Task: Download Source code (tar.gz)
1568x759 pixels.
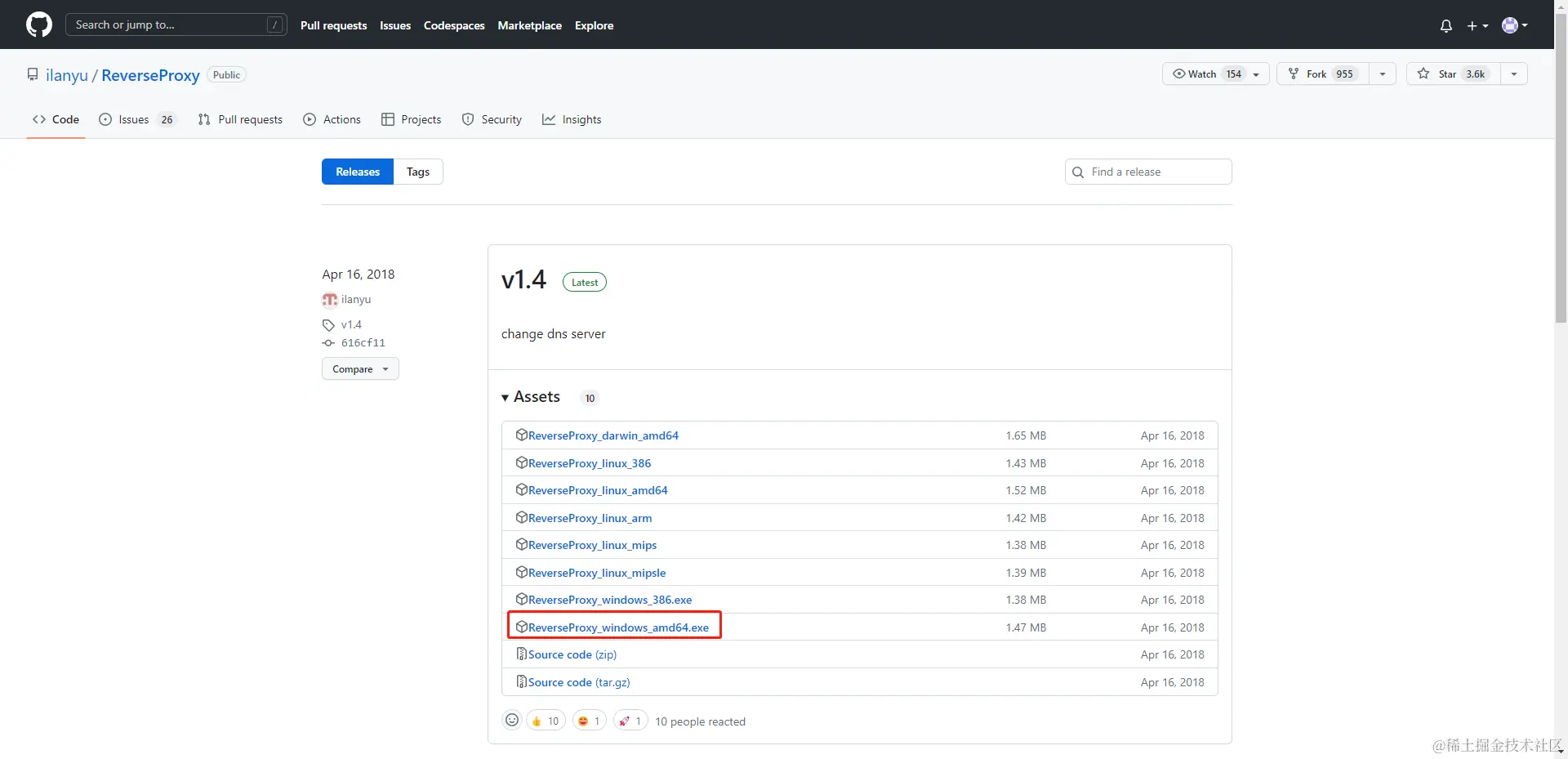Action: (x=579, y=682)
